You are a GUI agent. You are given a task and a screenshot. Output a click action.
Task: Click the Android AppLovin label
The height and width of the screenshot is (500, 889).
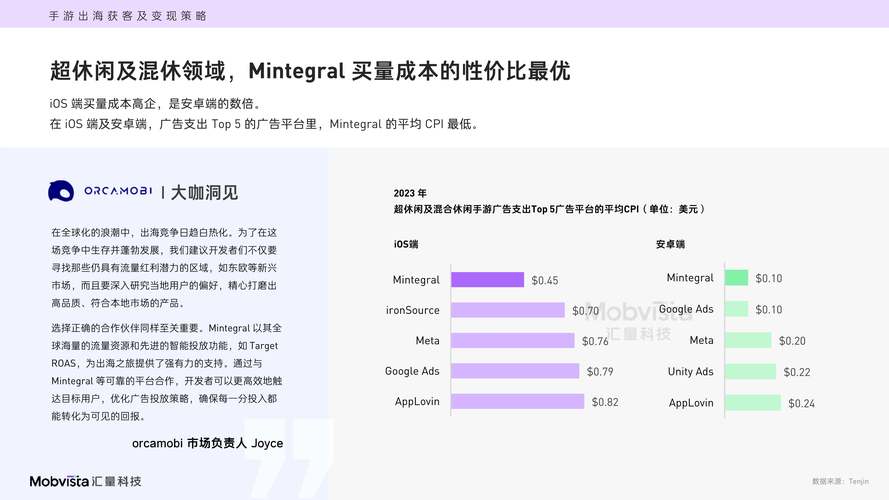pyautogui.click(x=691, y=403)
